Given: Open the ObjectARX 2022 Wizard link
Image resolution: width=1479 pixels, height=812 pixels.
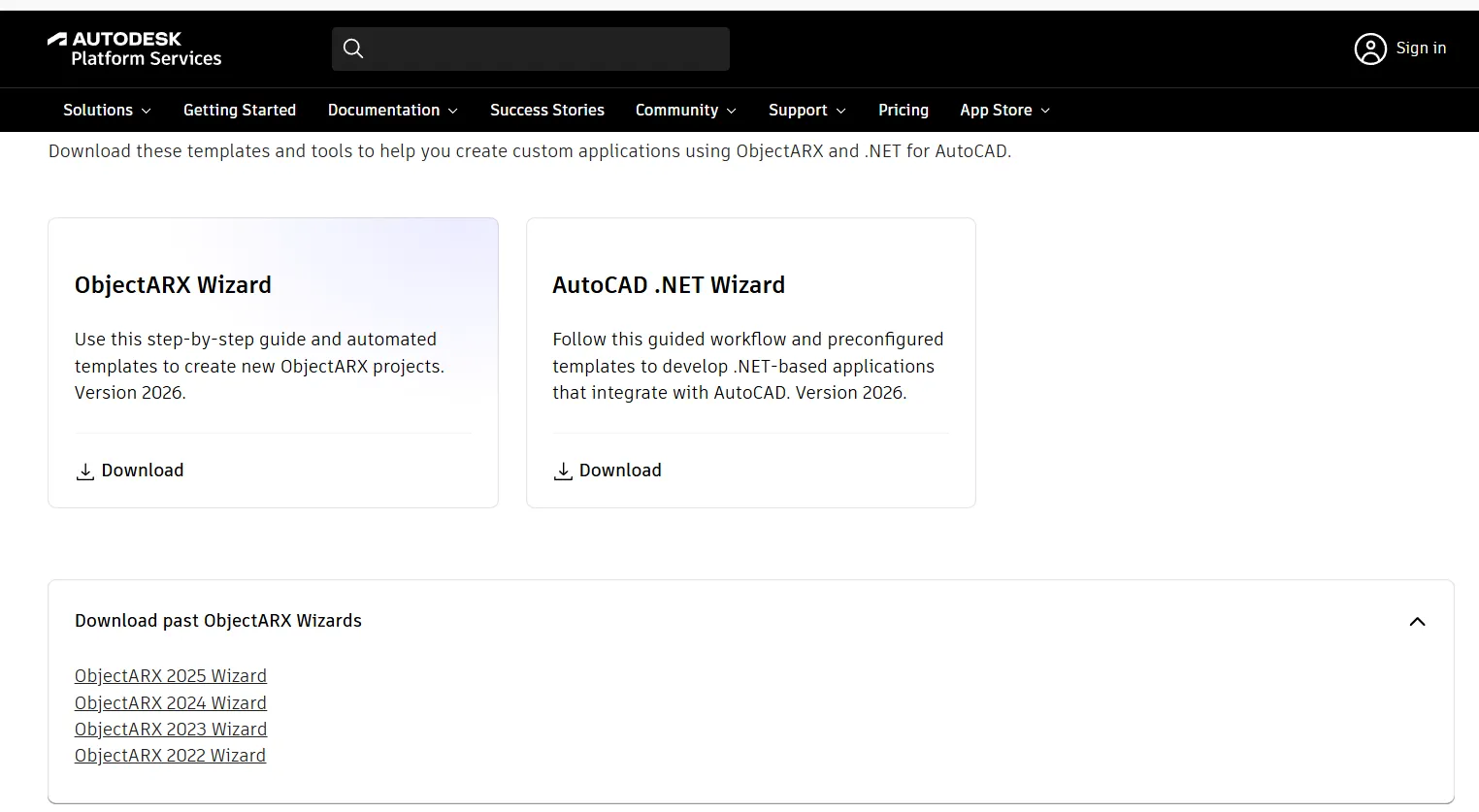Looking at the screenshot, I should [x=170, y=756].
